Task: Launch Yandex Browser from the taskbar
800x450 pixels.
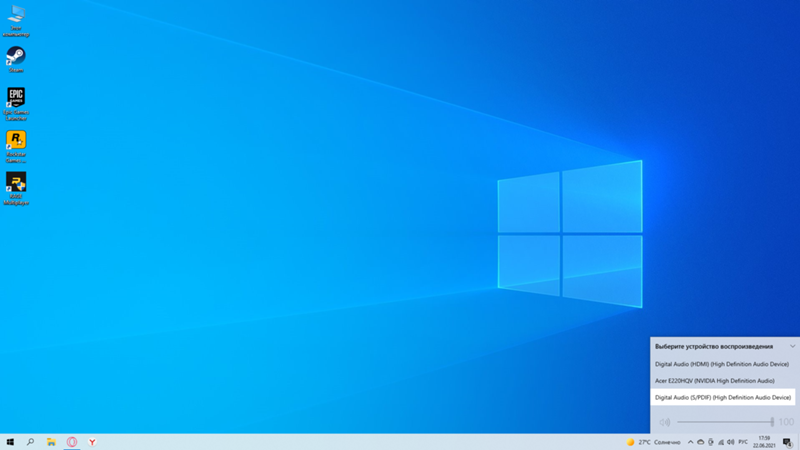Action: (92, 441)
